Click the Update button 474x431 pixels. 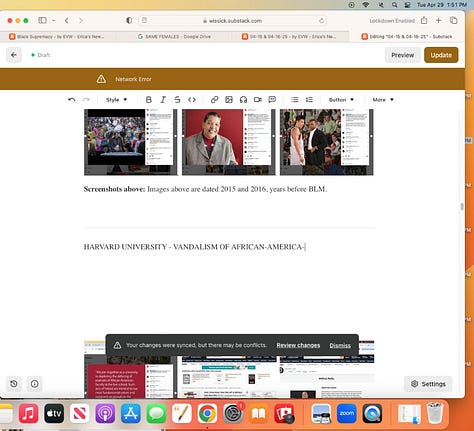(x=441, y=55)
